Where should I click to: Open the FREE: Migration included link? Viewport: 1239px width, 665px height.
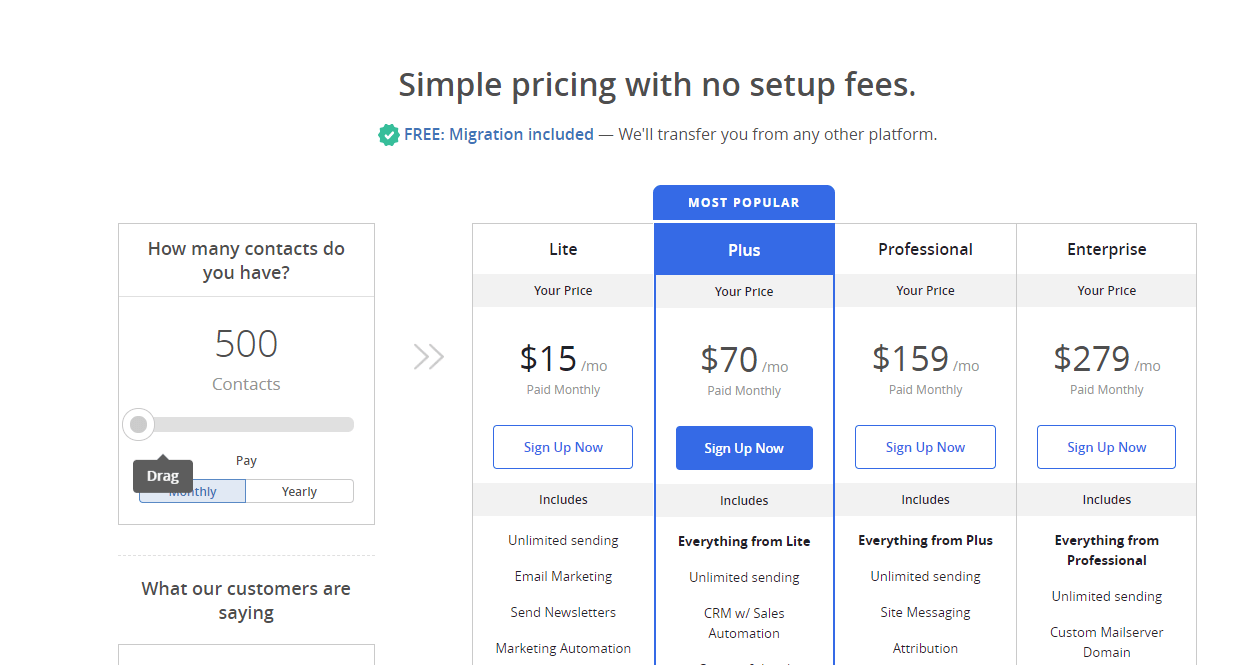tap(499, 134)
